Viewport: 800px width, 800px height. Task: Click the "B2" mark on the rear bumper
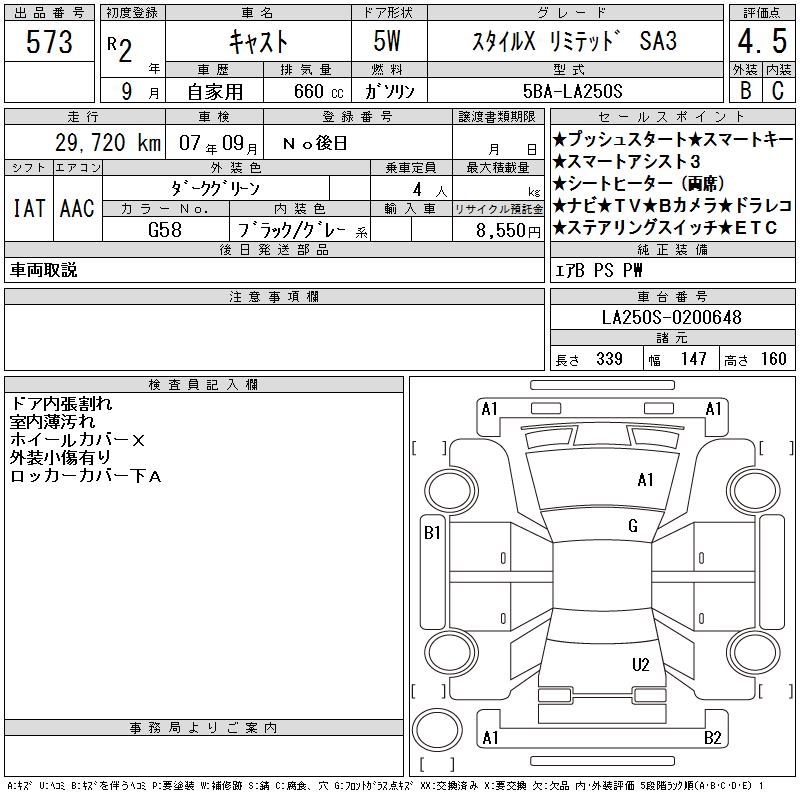[x=712, y=738]
